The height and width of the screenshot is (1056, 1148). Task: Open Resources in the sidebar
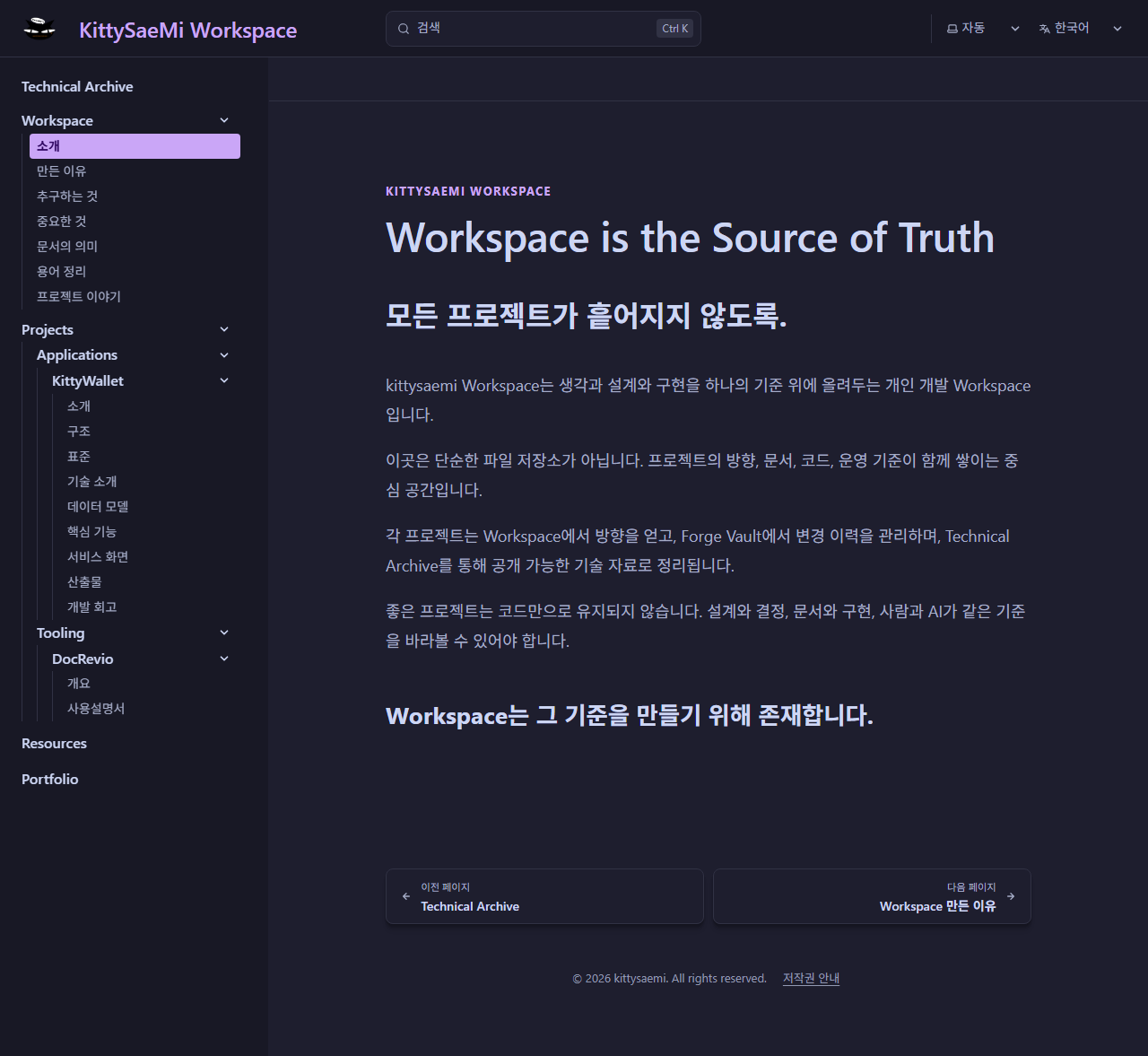tap(54, 744)
